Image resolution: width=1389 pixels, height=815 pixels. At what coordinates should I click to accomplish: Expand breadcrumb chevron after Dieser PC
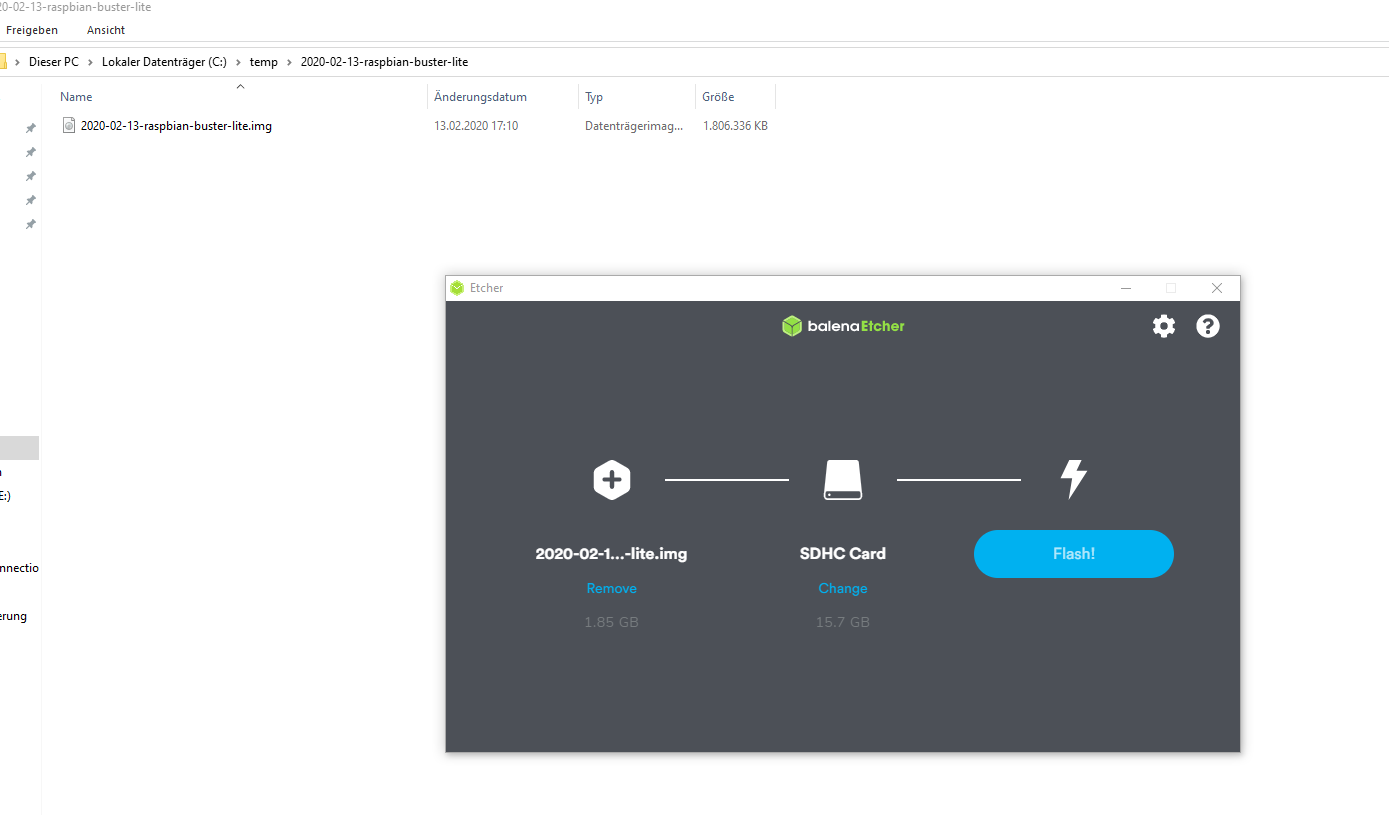(91, 62)
